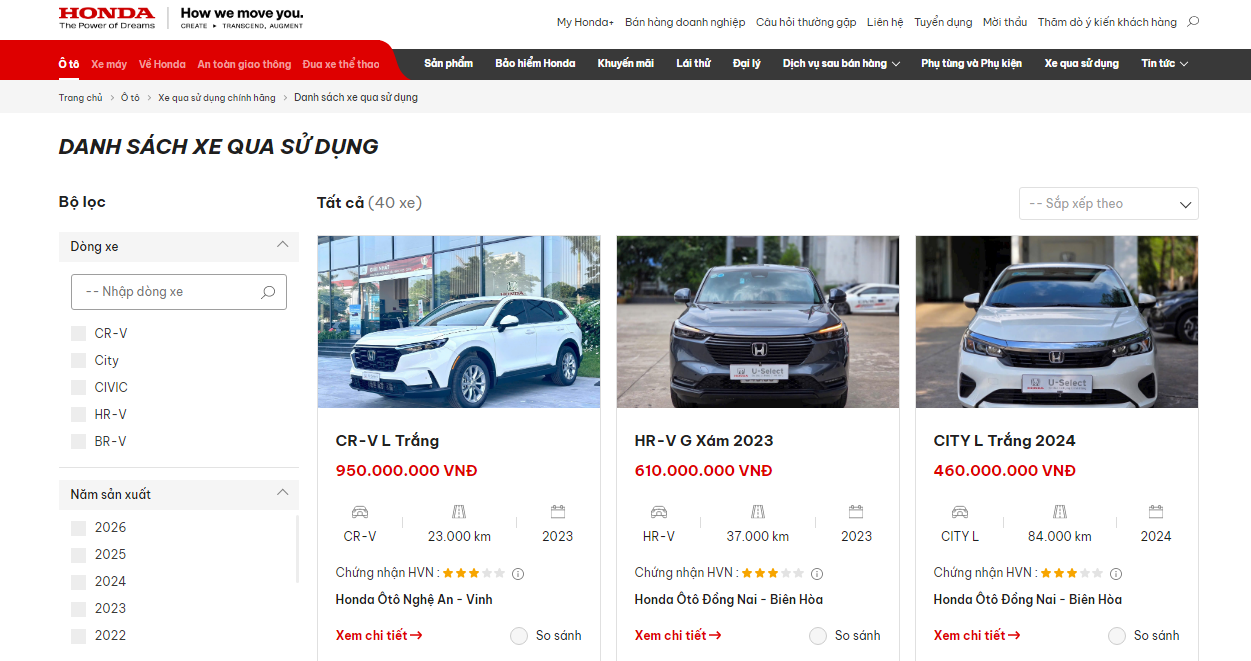1251x661 pixels.
Task: Open the Về Honda tab
Action: [x=162, y=64]
